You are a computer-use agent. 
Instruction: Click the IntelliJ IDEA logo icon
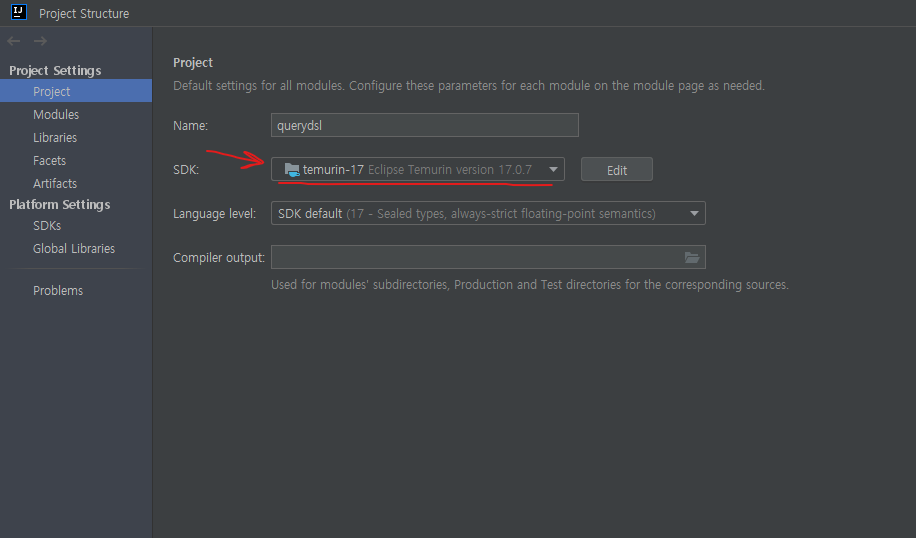19,12
